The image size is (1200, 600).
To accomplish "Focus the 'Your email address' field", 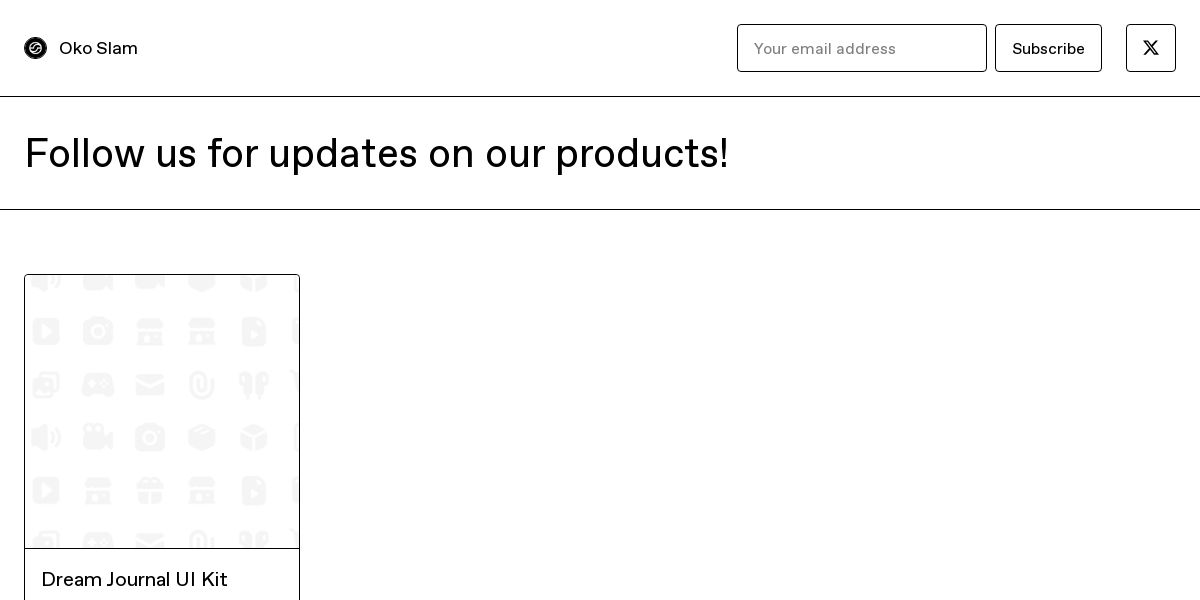I will tap(861, 48).
